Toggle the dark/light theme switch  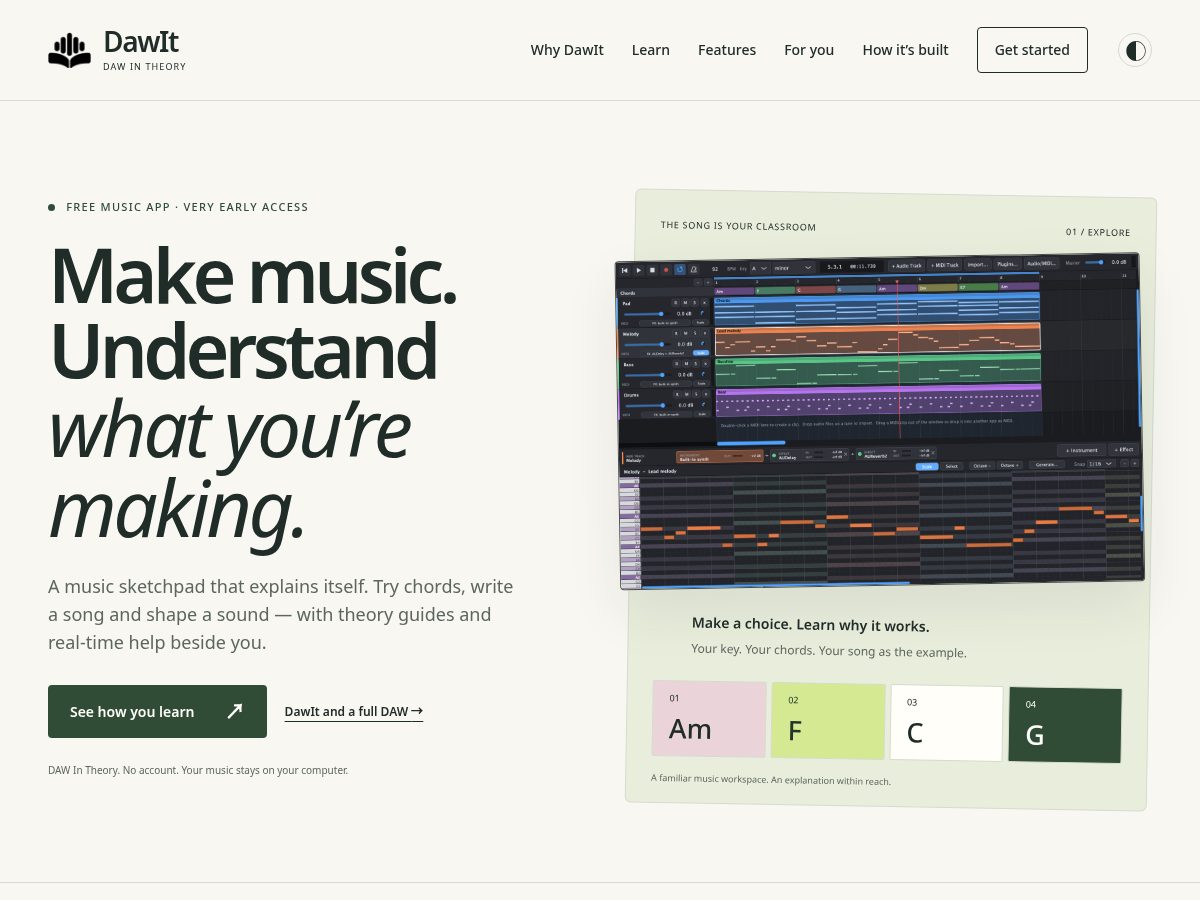[1135, 50]
